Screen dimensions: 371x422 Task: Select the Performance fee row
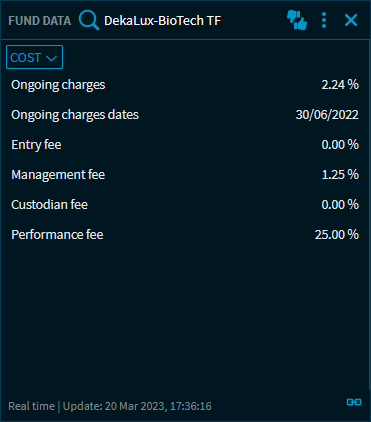(185, 235)
